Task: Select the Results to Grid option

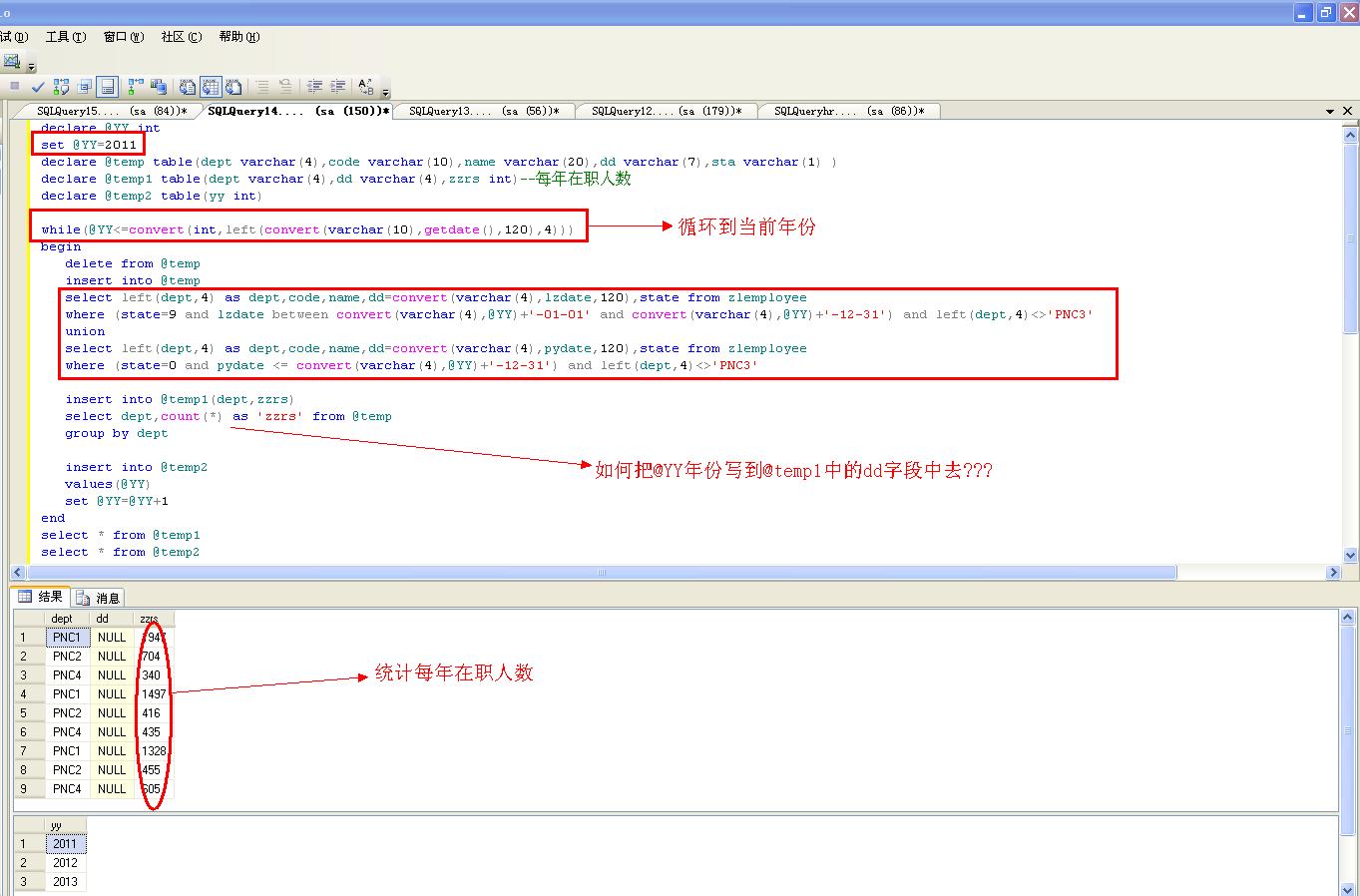Action: pos(210,87)
